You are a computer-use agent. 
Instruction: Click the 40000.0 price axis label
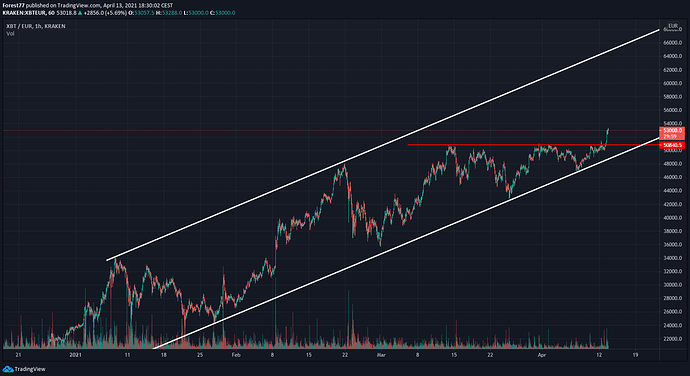[x=672, y=217]
